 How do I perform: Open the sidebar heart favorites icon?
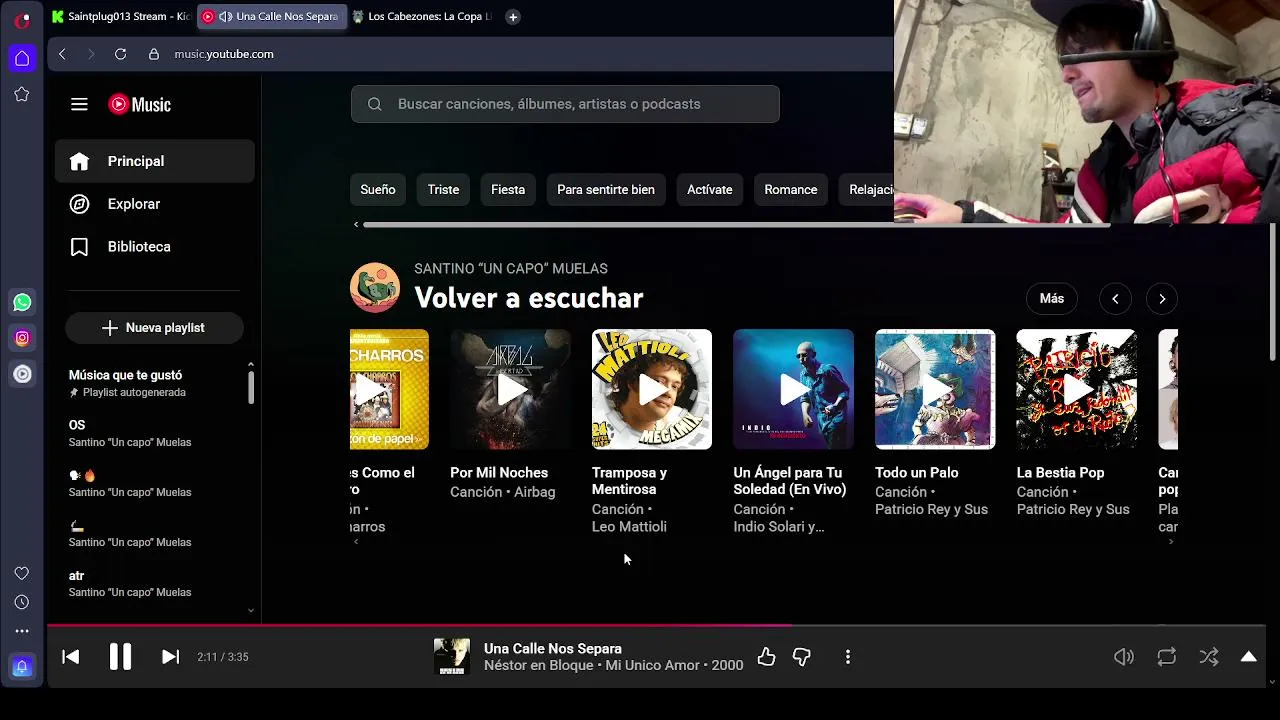pyautogui.click(x=22, y=573)
